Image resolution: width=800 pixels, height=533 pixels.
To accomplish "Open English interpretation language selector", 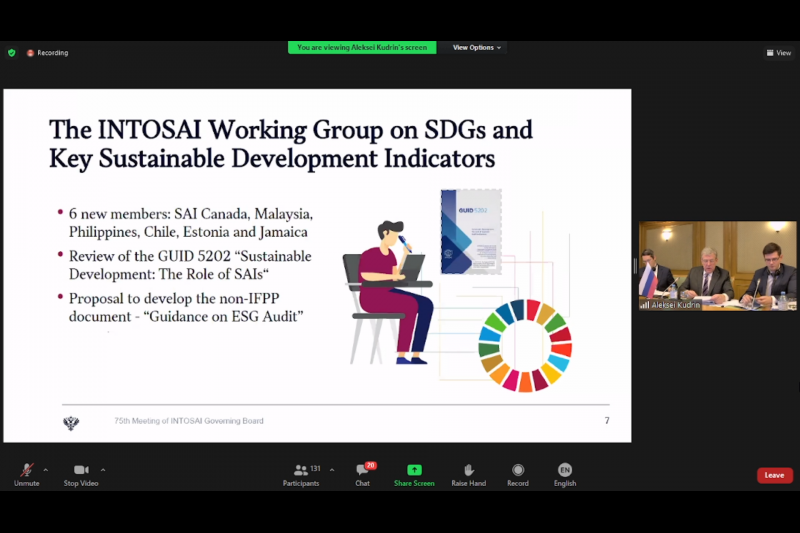I will [565, 474].
